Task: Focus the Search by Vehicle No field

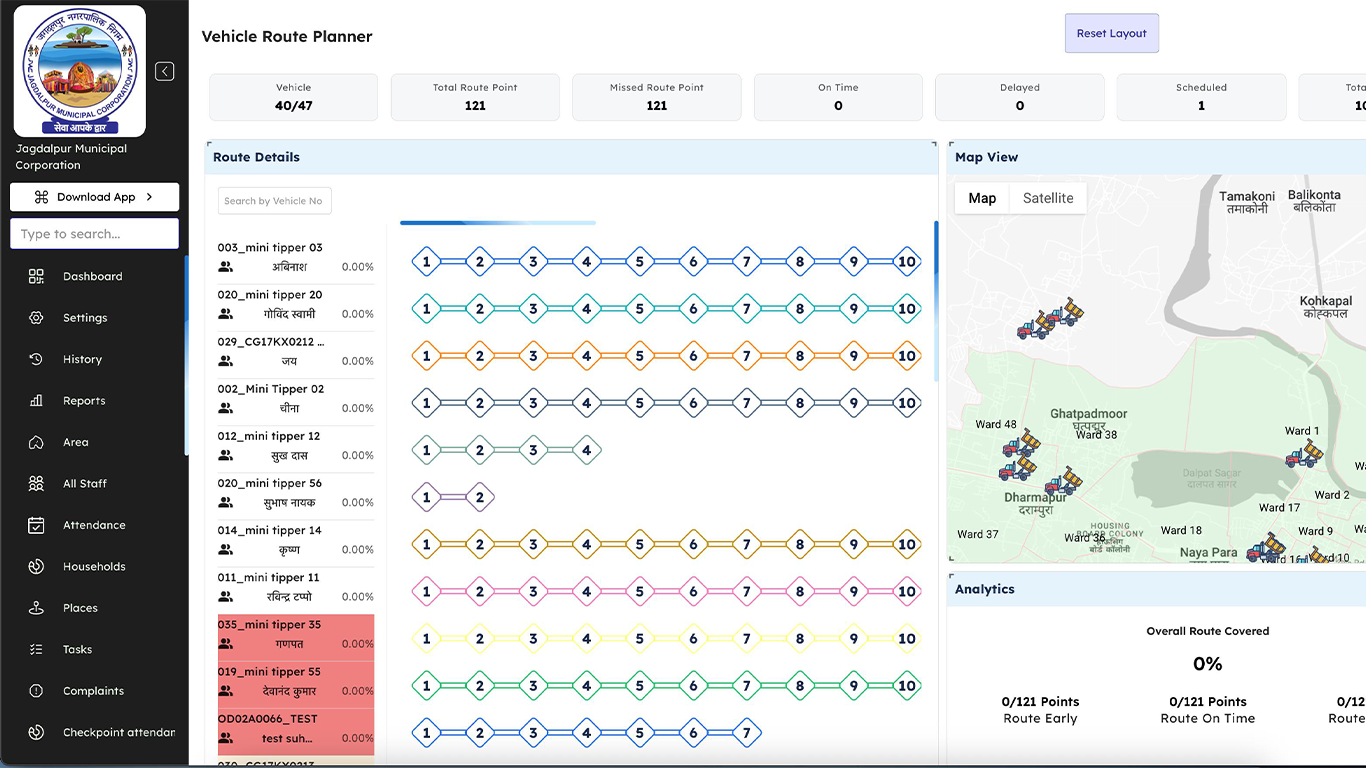Action: coord(274,201)
